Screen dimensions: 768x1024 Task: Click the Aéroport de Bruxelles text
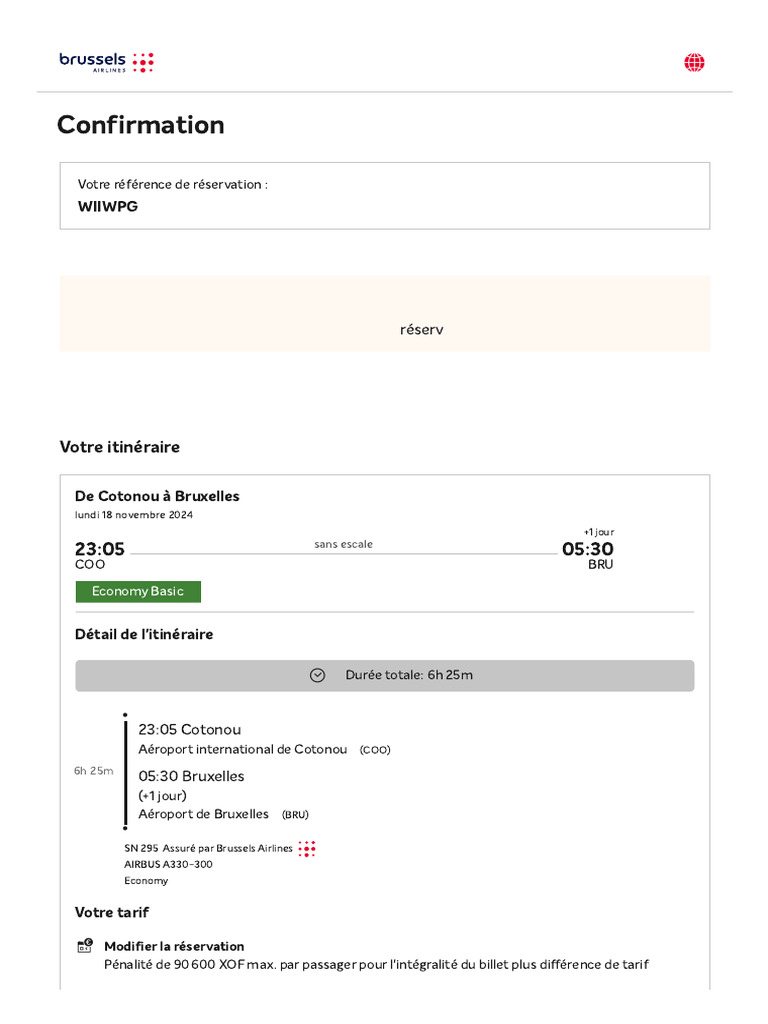[x=204, y=814]
